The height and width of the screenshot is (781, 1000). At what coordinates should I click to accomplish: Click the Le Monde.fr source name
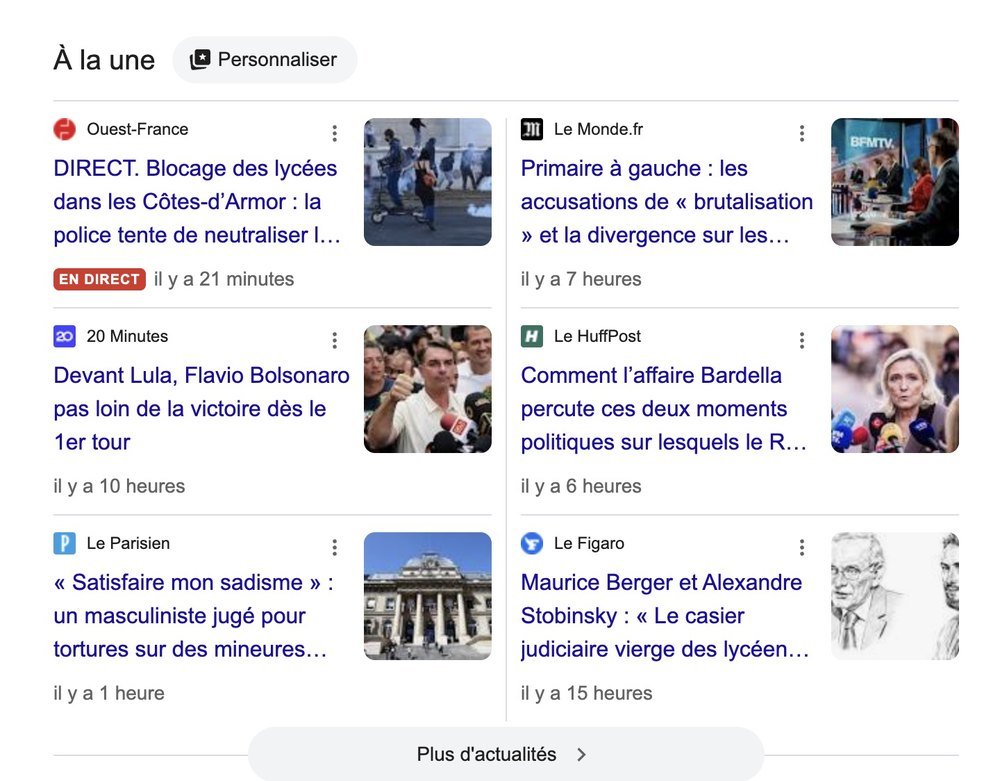(598, 129)
